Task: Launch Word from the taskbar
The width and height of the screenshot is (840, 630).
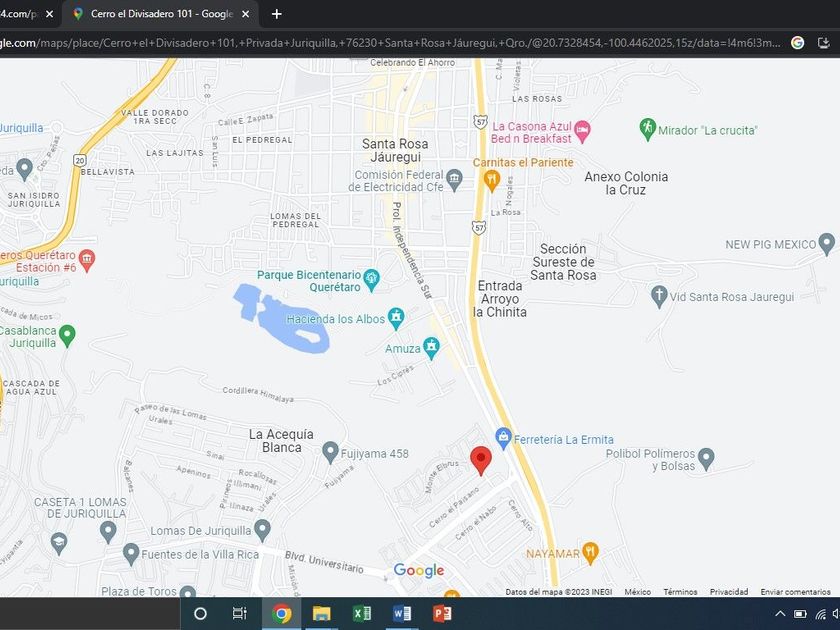Action: pyautogui.click(x=402, y=613)
